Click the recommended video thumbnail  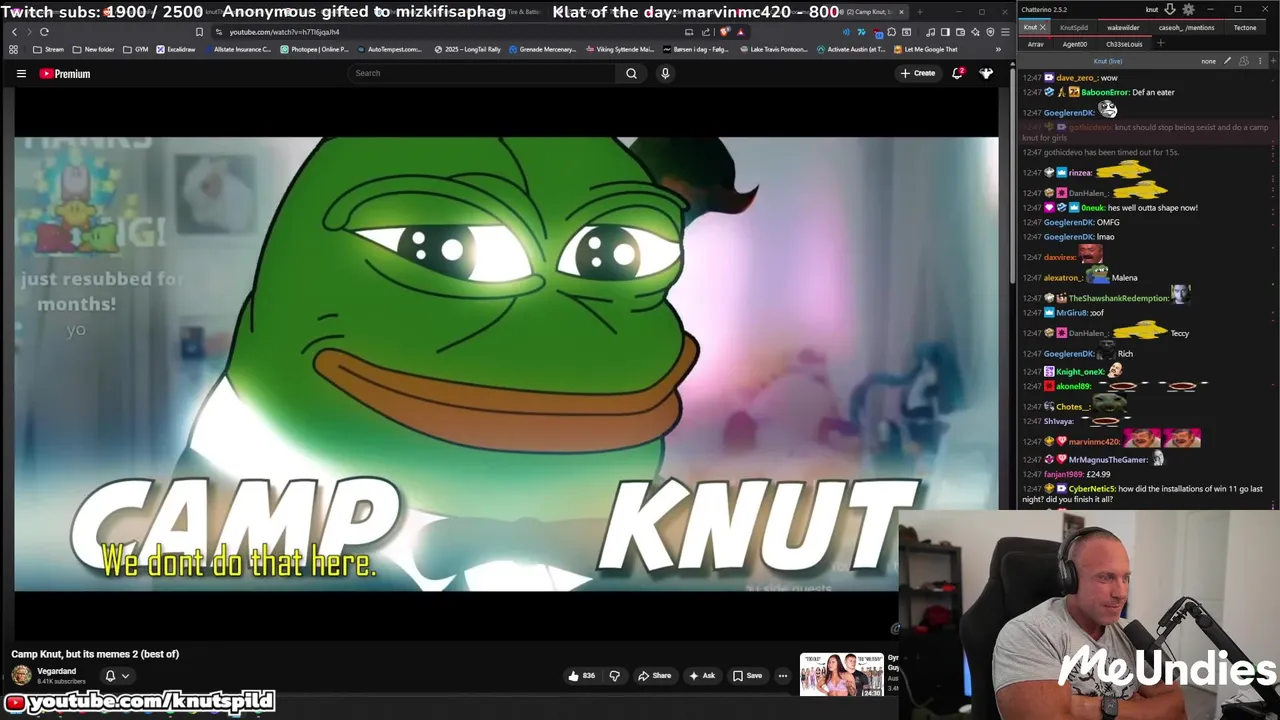[841, 675]
